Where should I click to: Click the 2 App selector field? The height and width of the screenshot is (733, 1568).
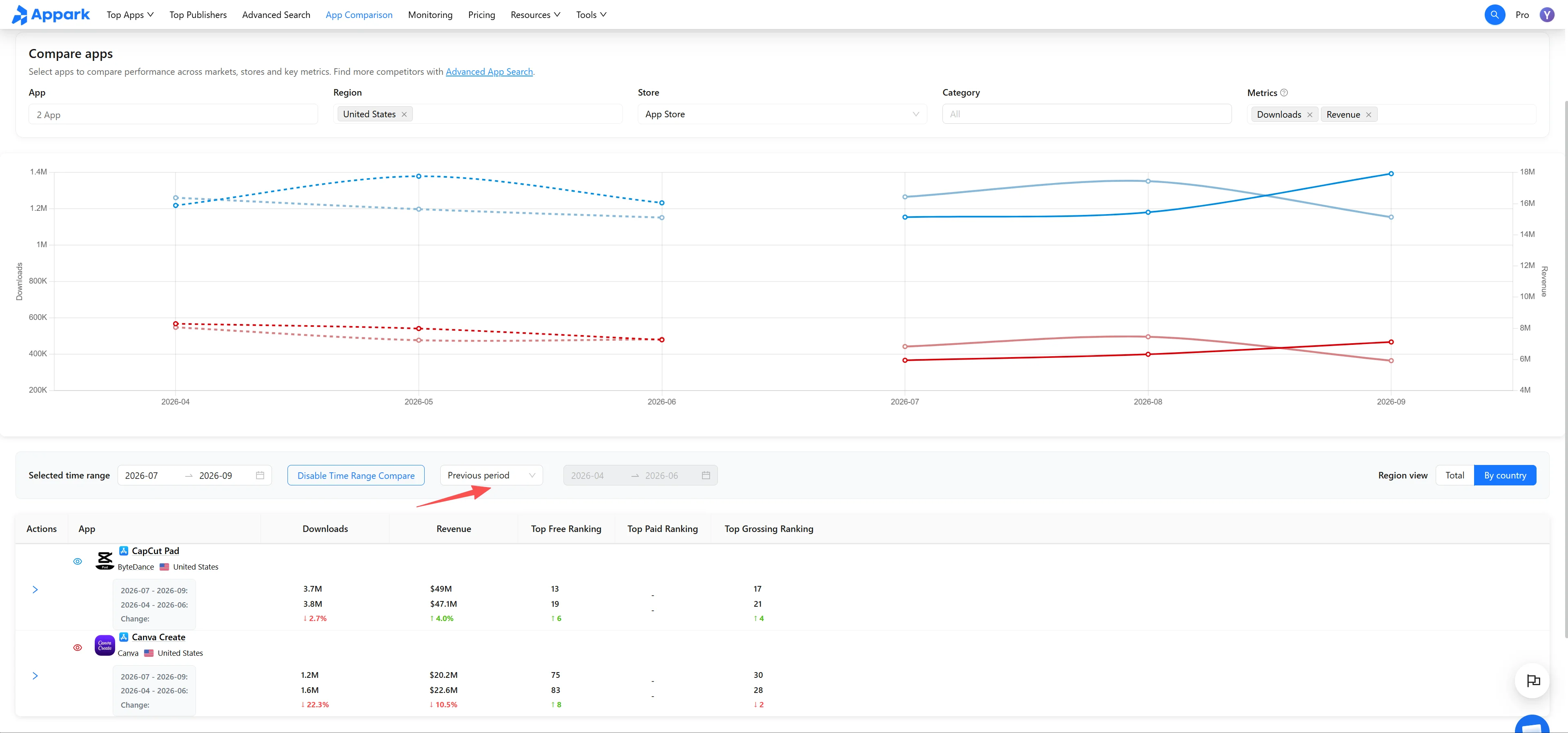point(173,114)
